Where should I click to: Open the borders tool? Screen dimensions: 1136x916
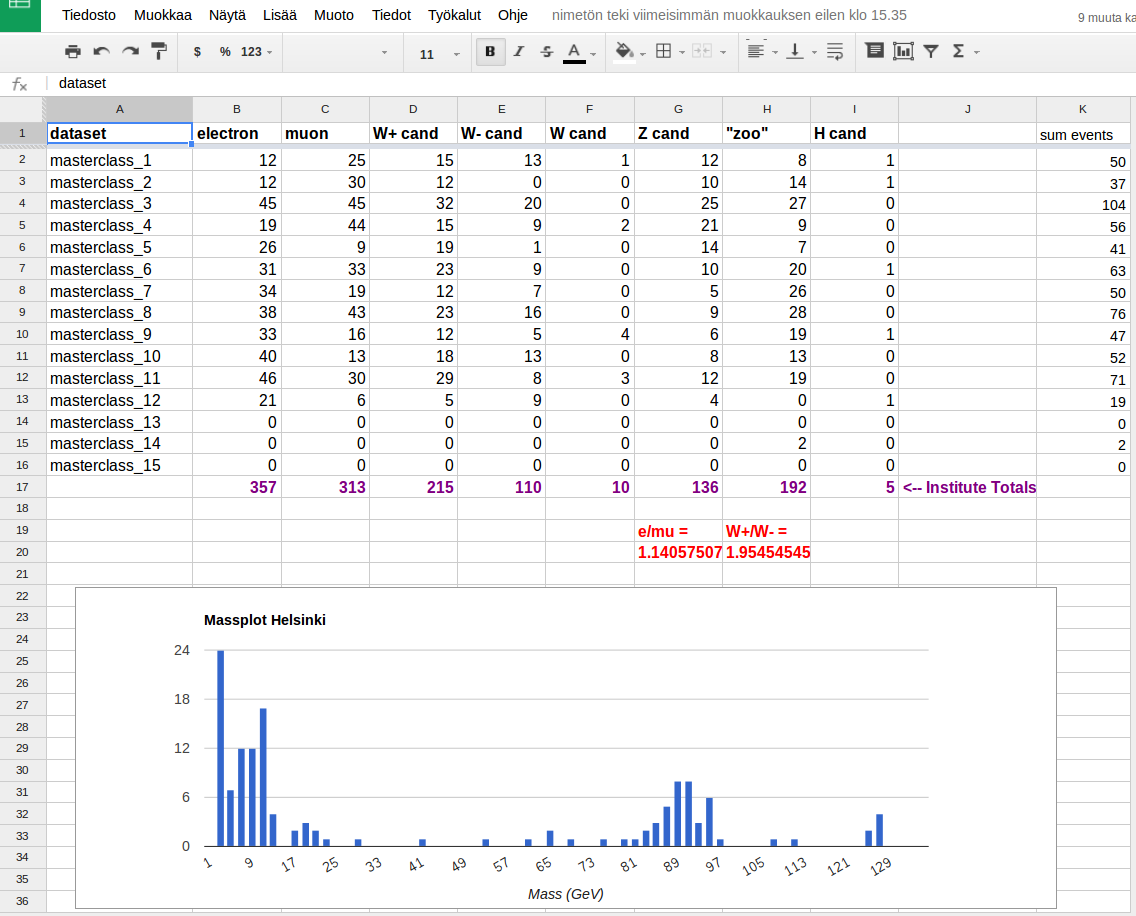click(663, 51)
